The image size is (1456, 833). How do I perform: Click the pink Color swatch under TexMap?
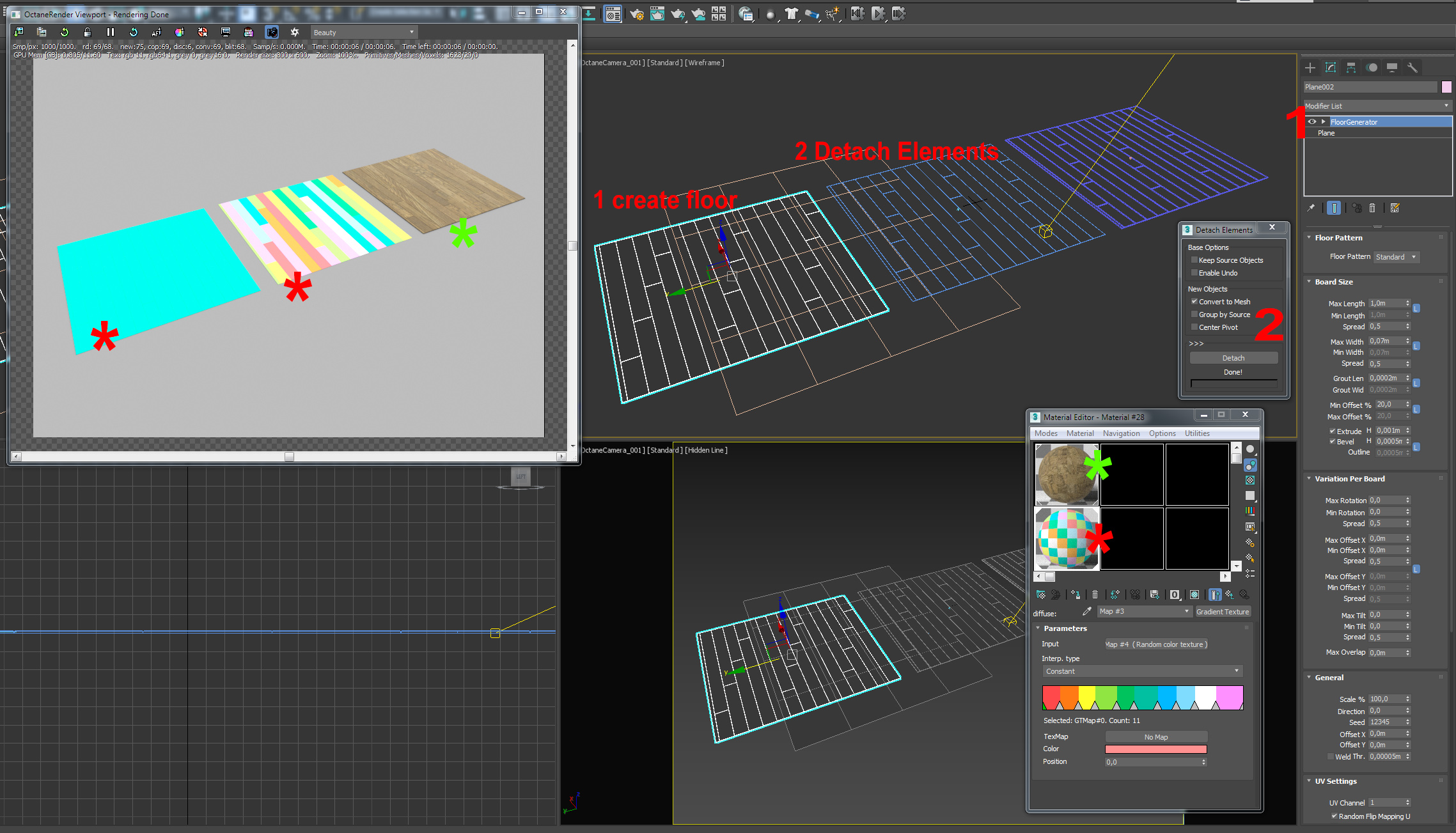click(x=1155, y=749)
